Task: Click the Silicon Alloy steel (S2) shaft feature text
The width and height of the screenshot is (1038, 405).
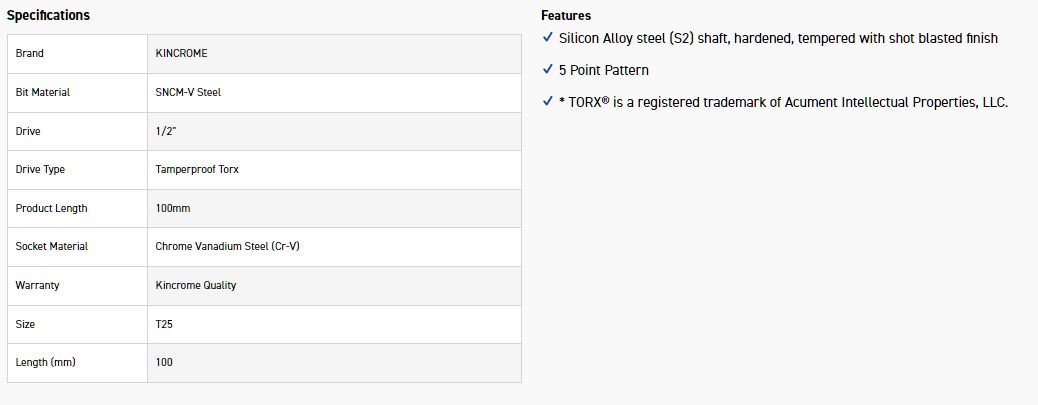Action: [778, 38]
